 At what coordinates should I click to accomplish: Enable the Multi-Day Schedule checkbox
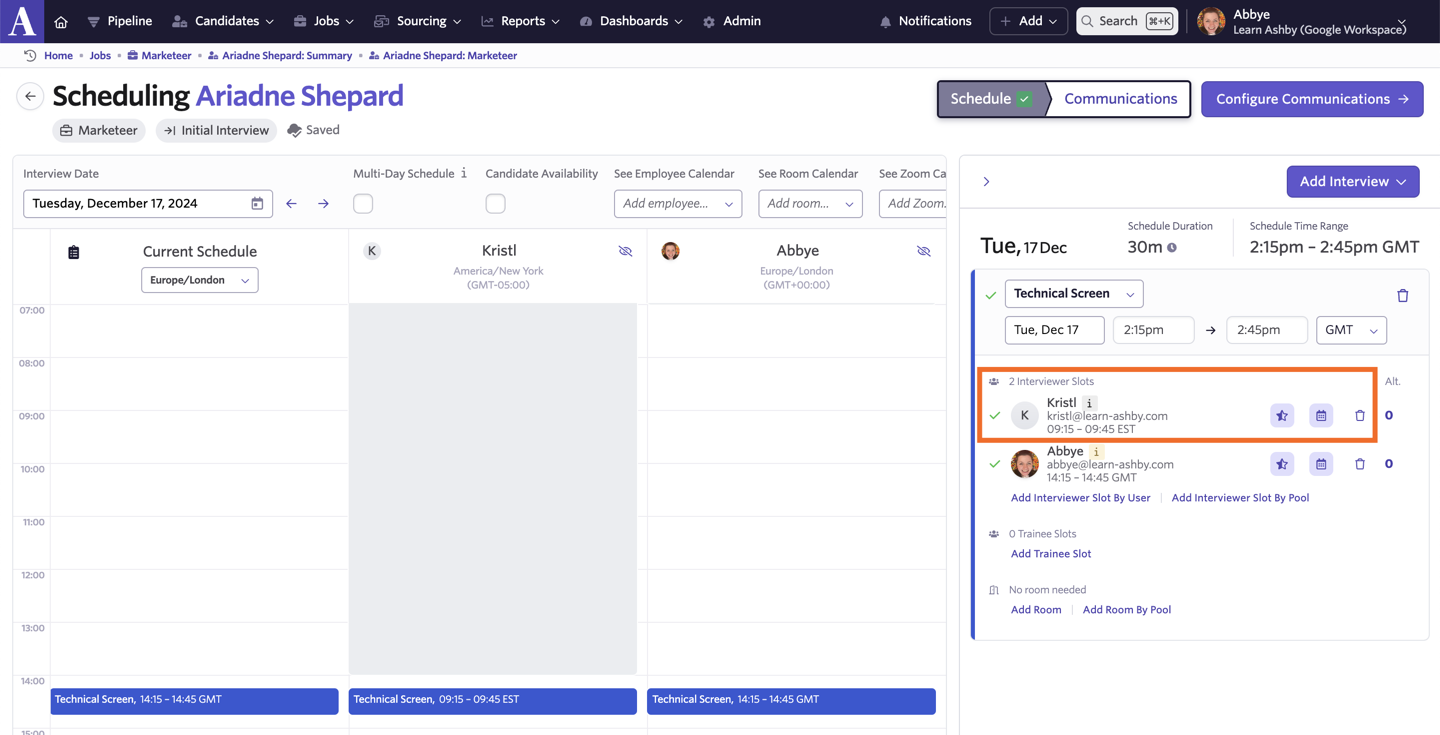(x=363, y=204)
